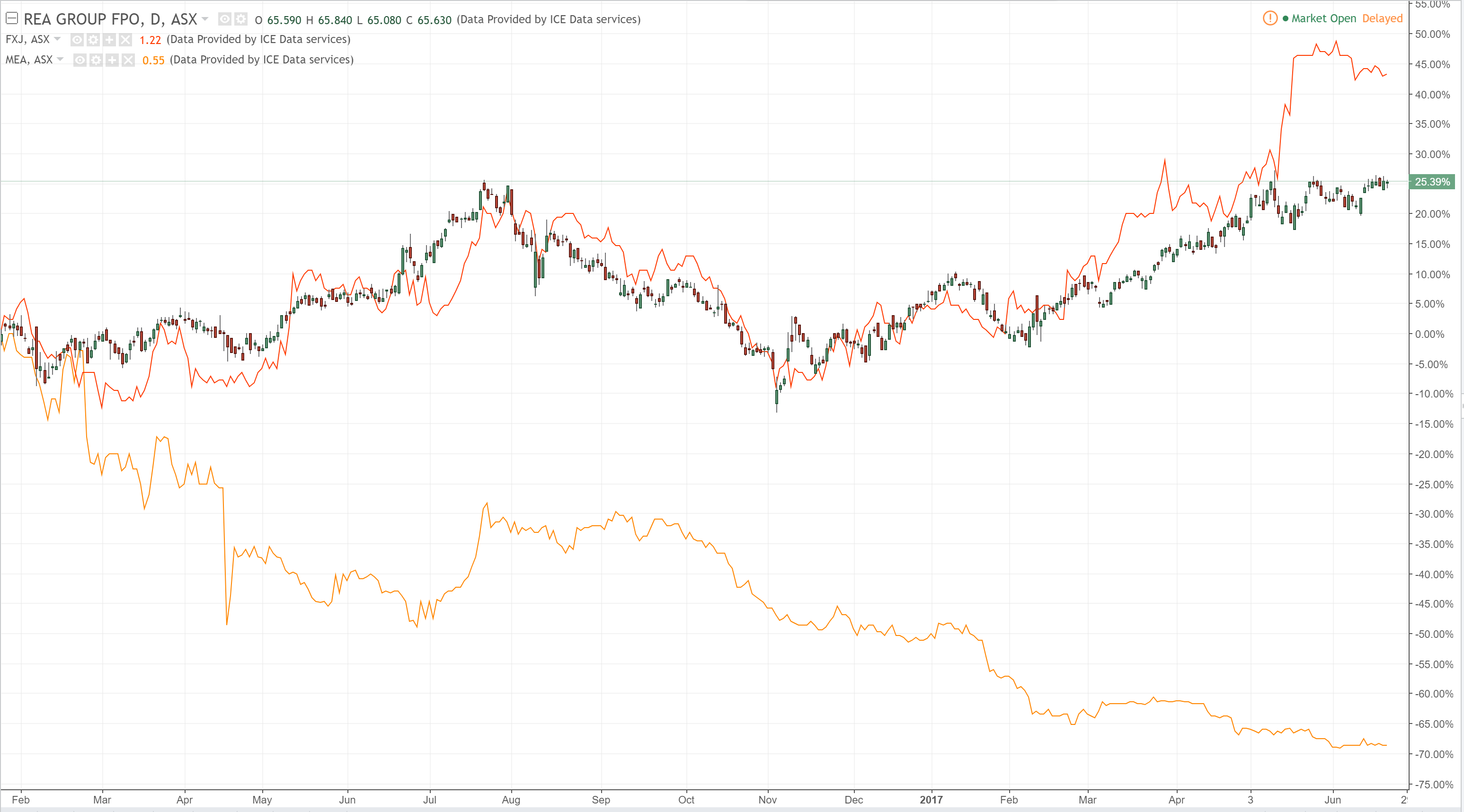The height and width of the screenshot is (812, 1464).
Task: Hide the FXJ comparison line via eye icon
Action: 77,40
